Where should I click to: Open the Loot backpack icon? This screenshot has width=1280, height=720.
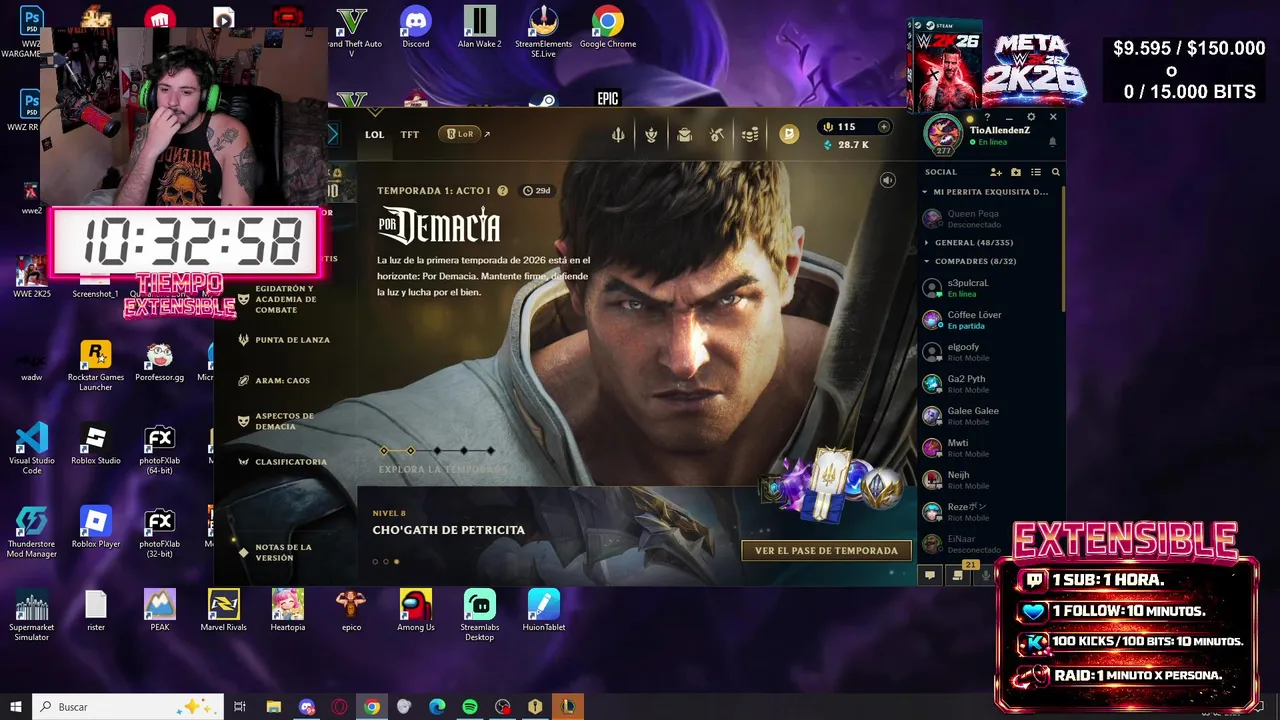coord(684,135)
